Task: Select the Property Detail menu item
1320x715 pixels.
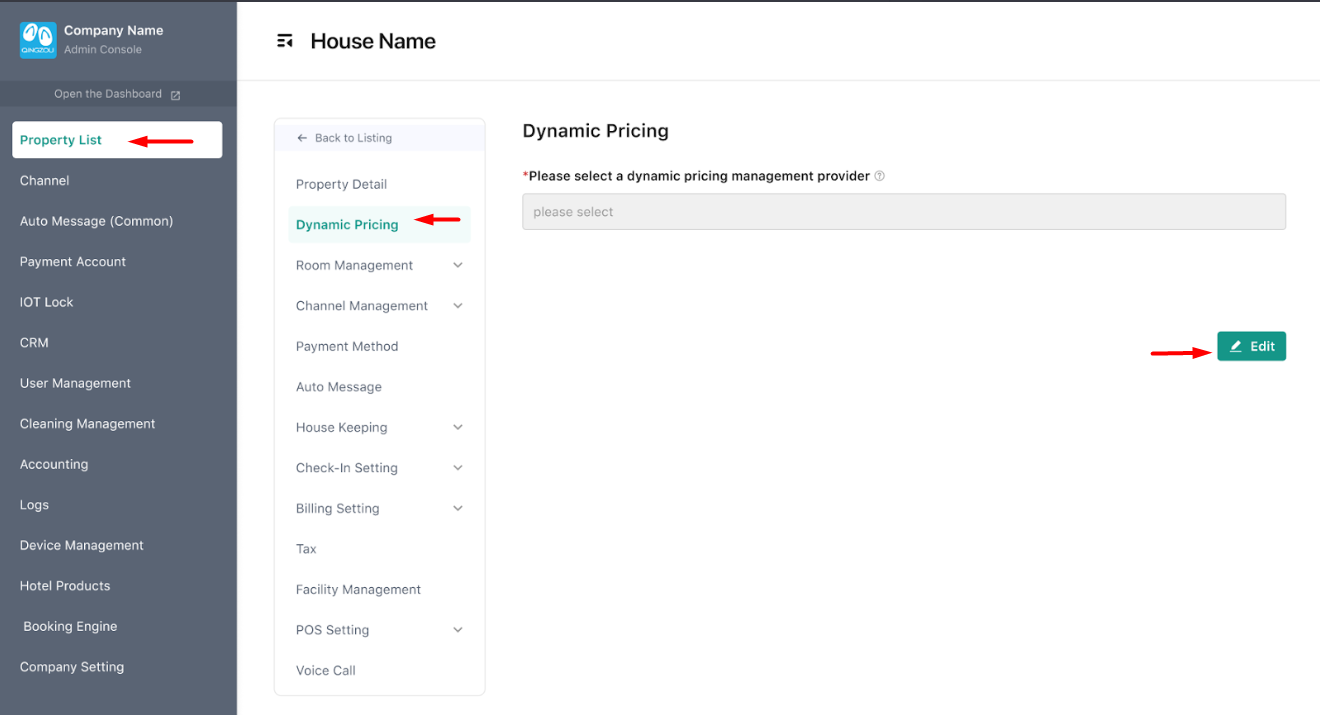Action: click(341, 184)
